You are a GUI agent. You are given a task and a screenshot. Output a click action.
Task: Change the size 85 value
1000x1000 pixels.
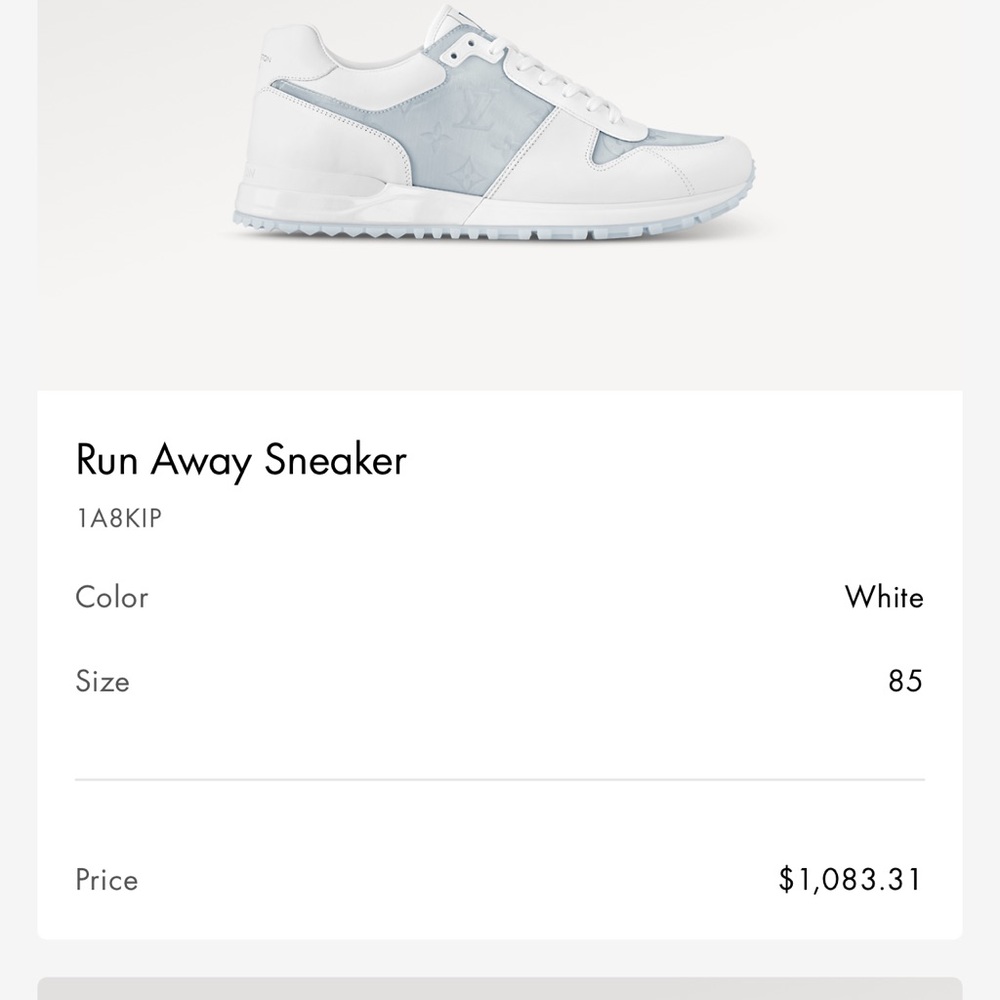click(904, 682)
